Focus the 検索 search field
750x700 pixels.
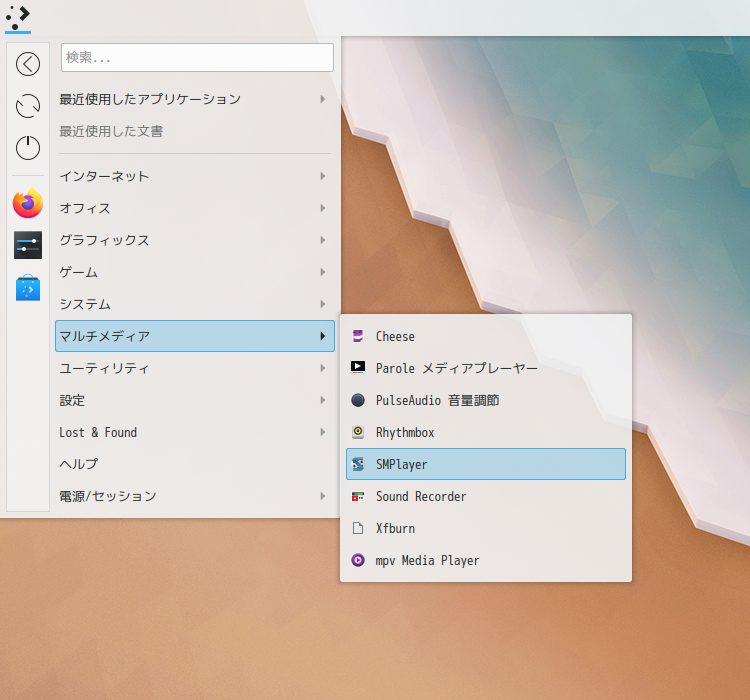[x=197, y=57]
